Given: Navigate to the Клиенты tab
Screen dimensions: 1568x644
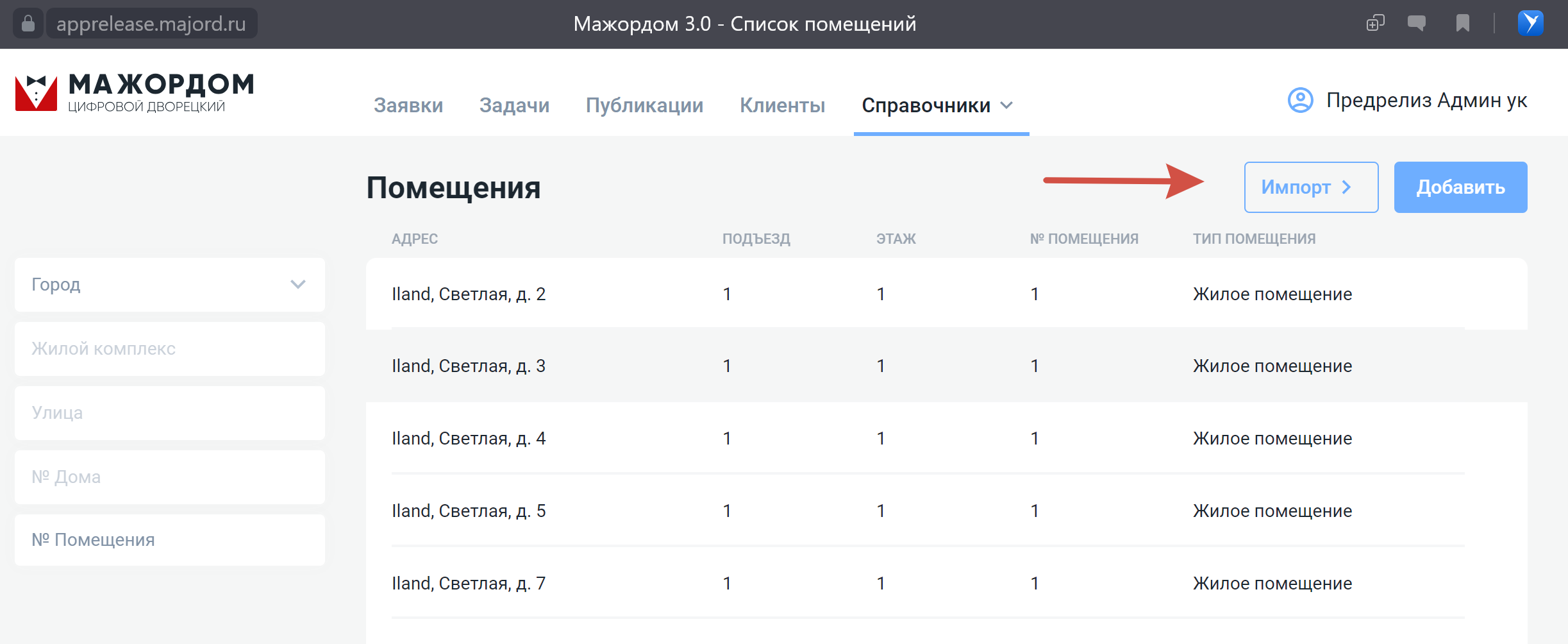Looking at the screenshot, I should click(x=782, y=105).
